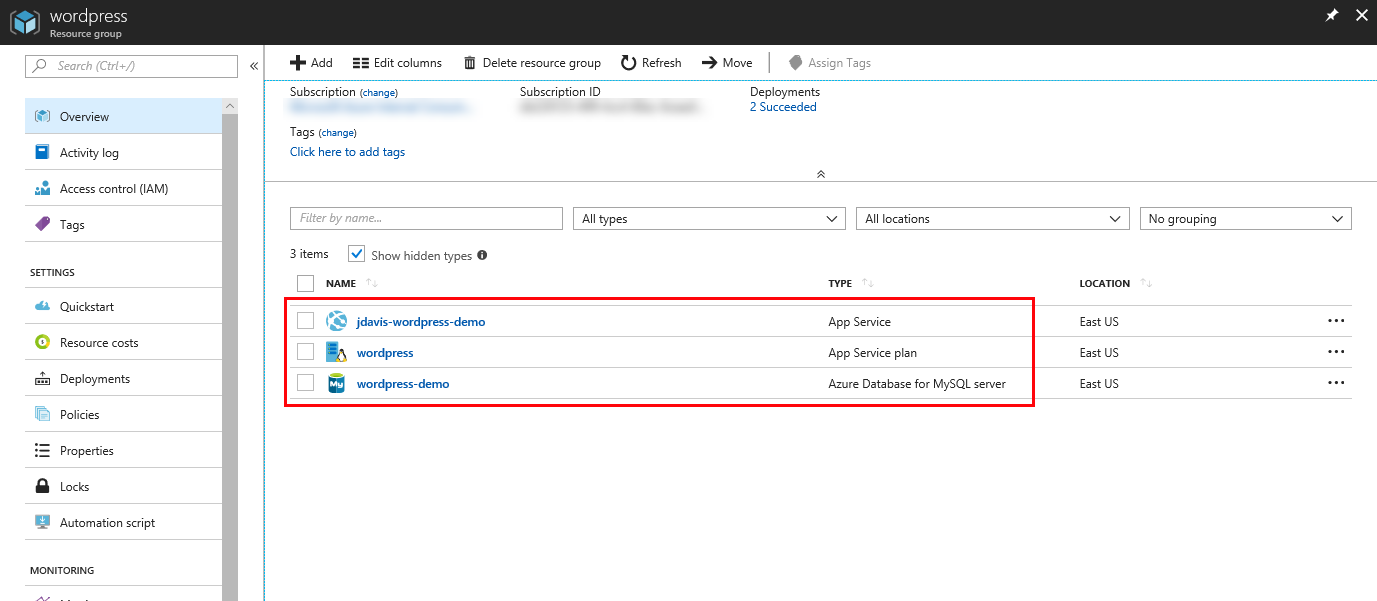
Task: Click the Policies icon in sidebar
Action: point(42,414)
